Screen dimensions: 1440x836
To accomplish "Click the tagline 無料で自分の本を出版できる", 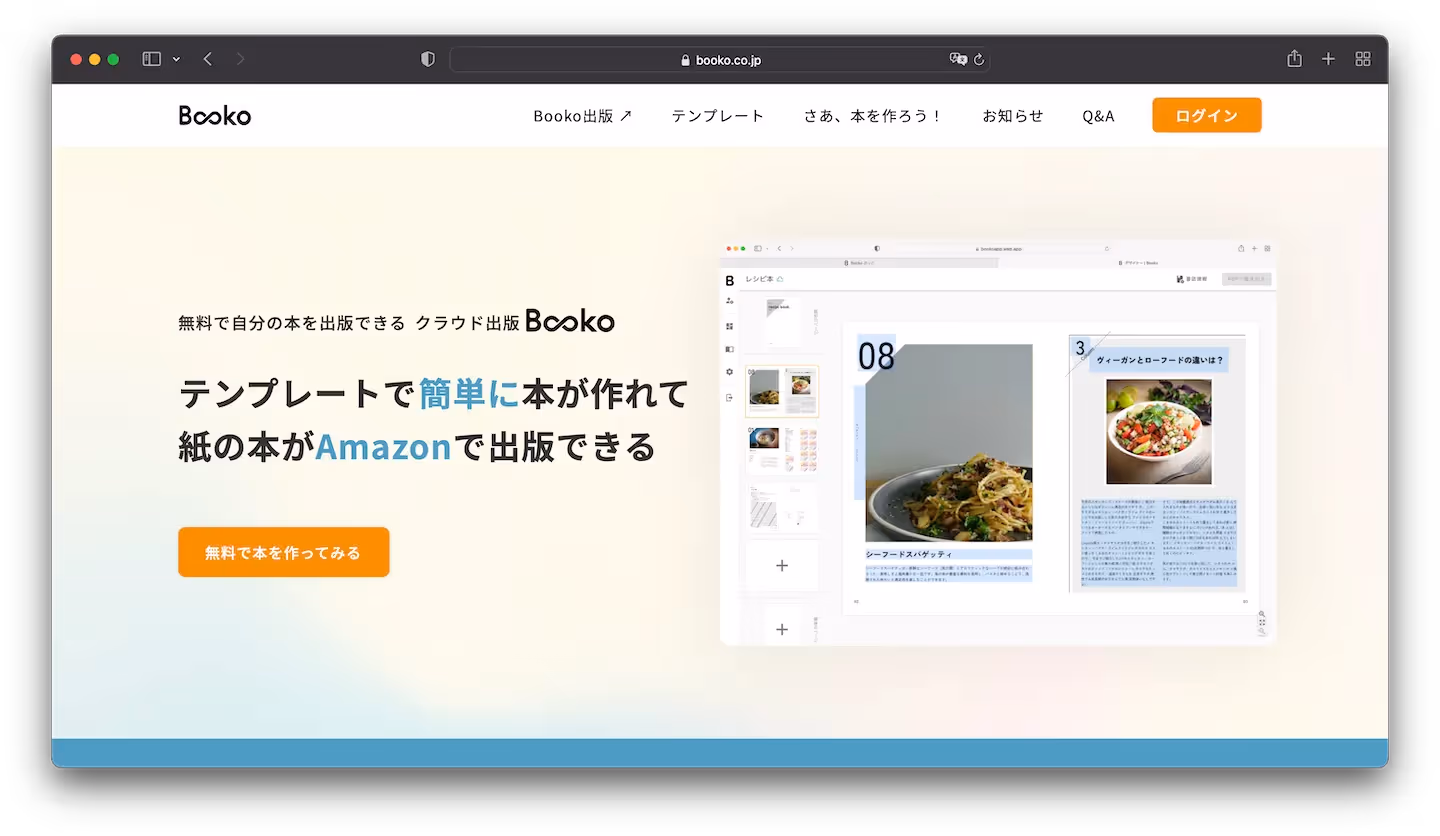I will [292, 322].
